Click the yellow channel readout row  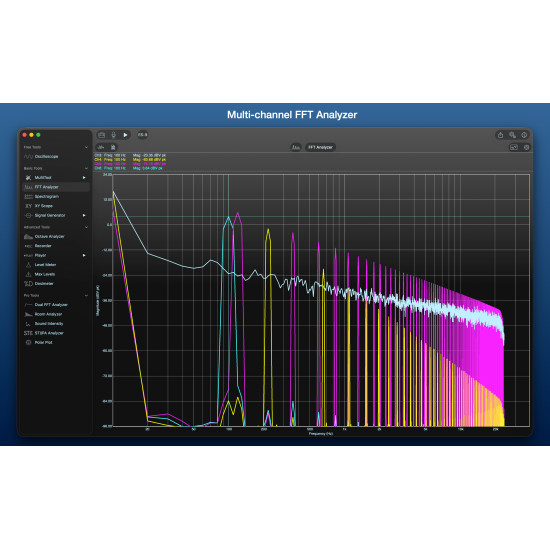tap(130, 160)
